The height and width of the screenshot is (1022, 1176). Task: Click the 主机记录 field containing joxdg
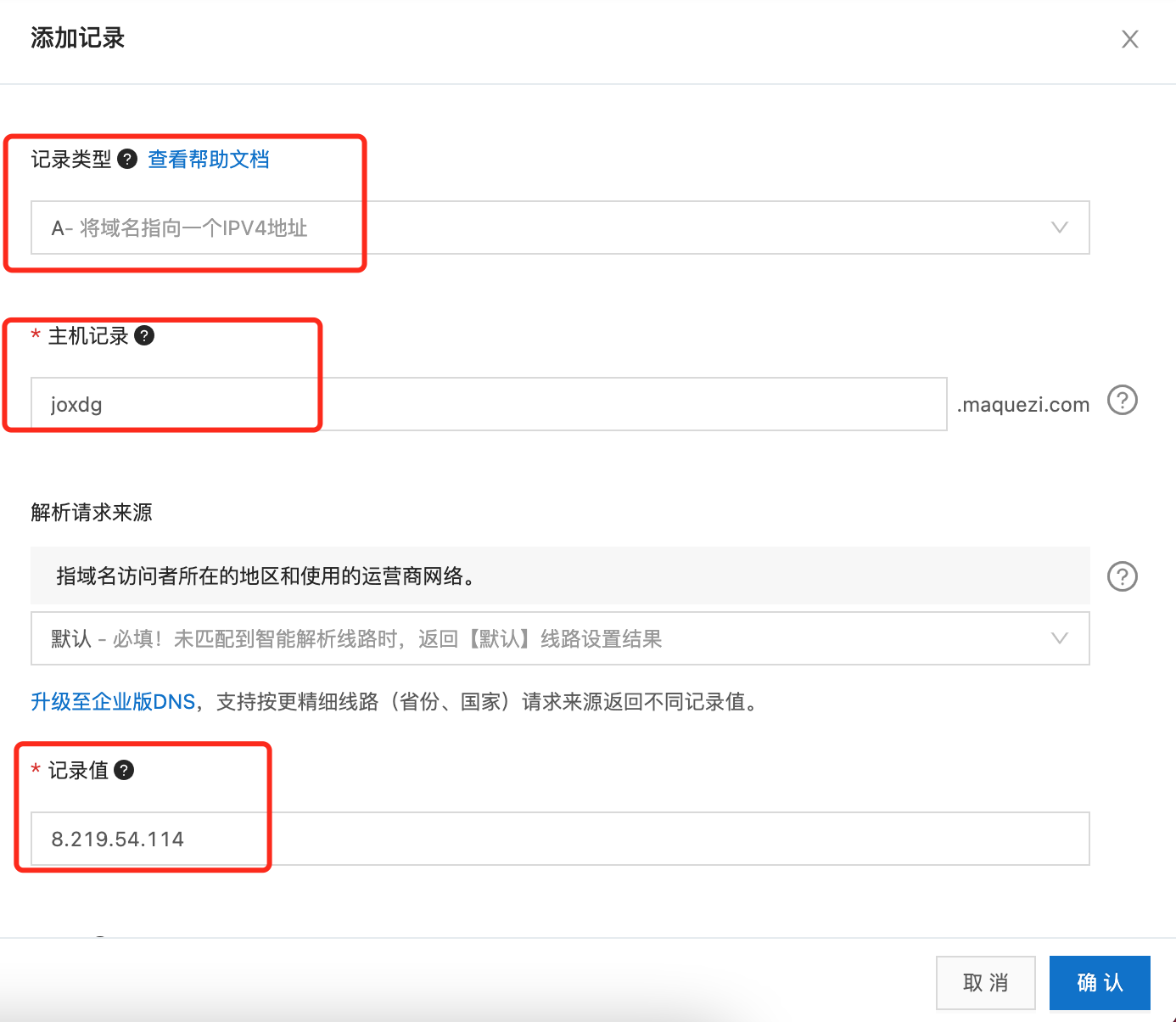coord(489,404)
